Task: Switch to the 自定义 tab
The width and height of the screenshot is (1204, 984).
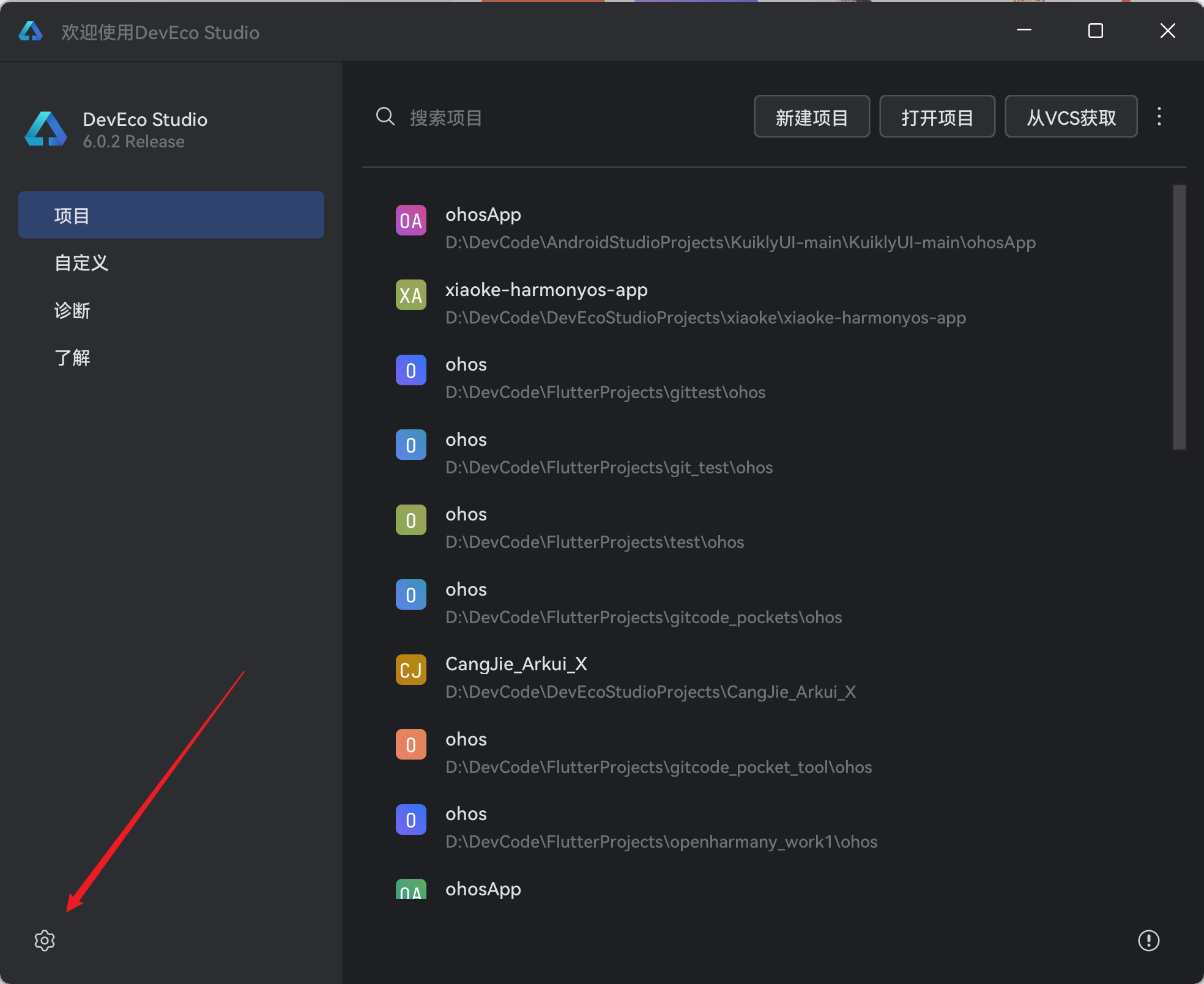Action: [171, 263]
